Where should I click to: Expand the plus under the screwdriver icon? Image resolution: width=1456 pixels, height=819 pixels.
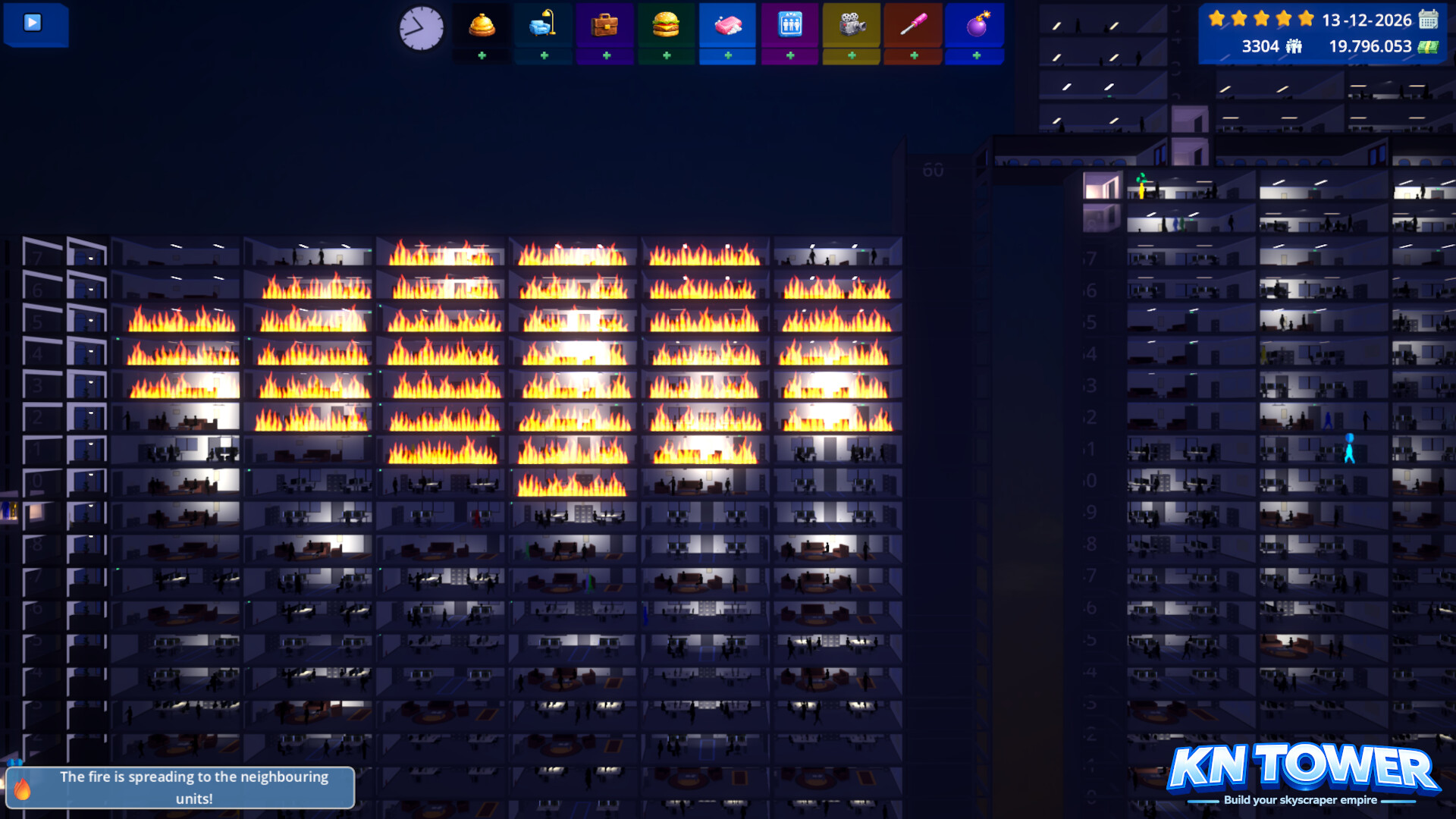pos(914,56)
